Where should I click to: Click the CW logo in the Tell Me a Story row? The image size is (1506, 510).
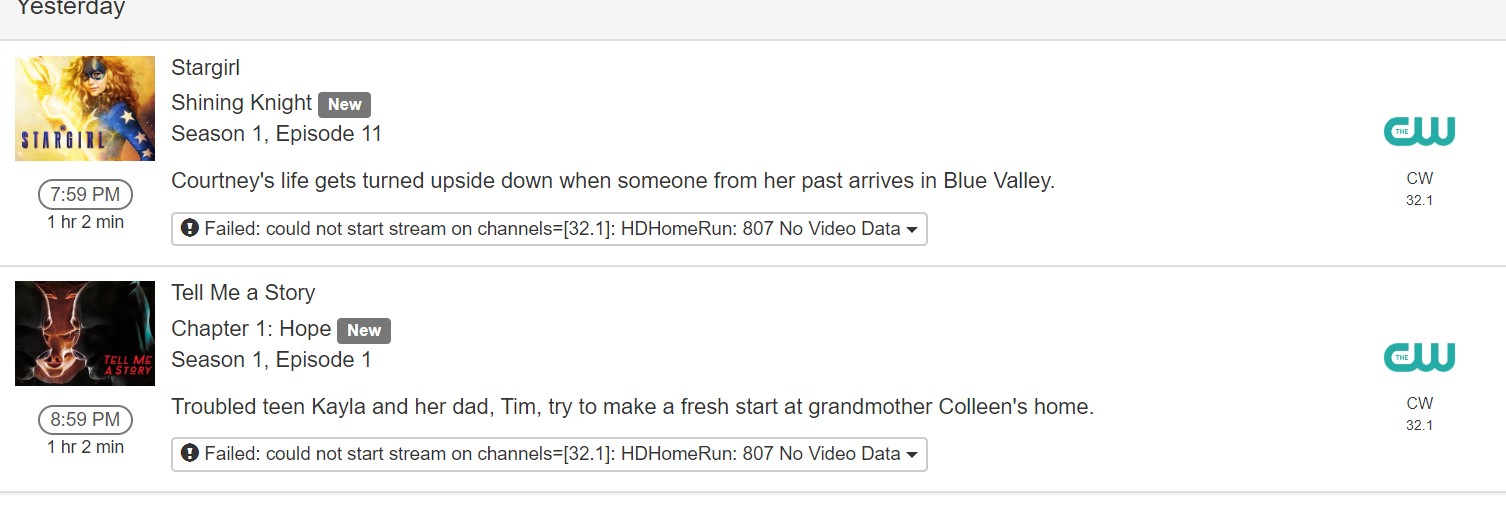[x=1419, y=357]
